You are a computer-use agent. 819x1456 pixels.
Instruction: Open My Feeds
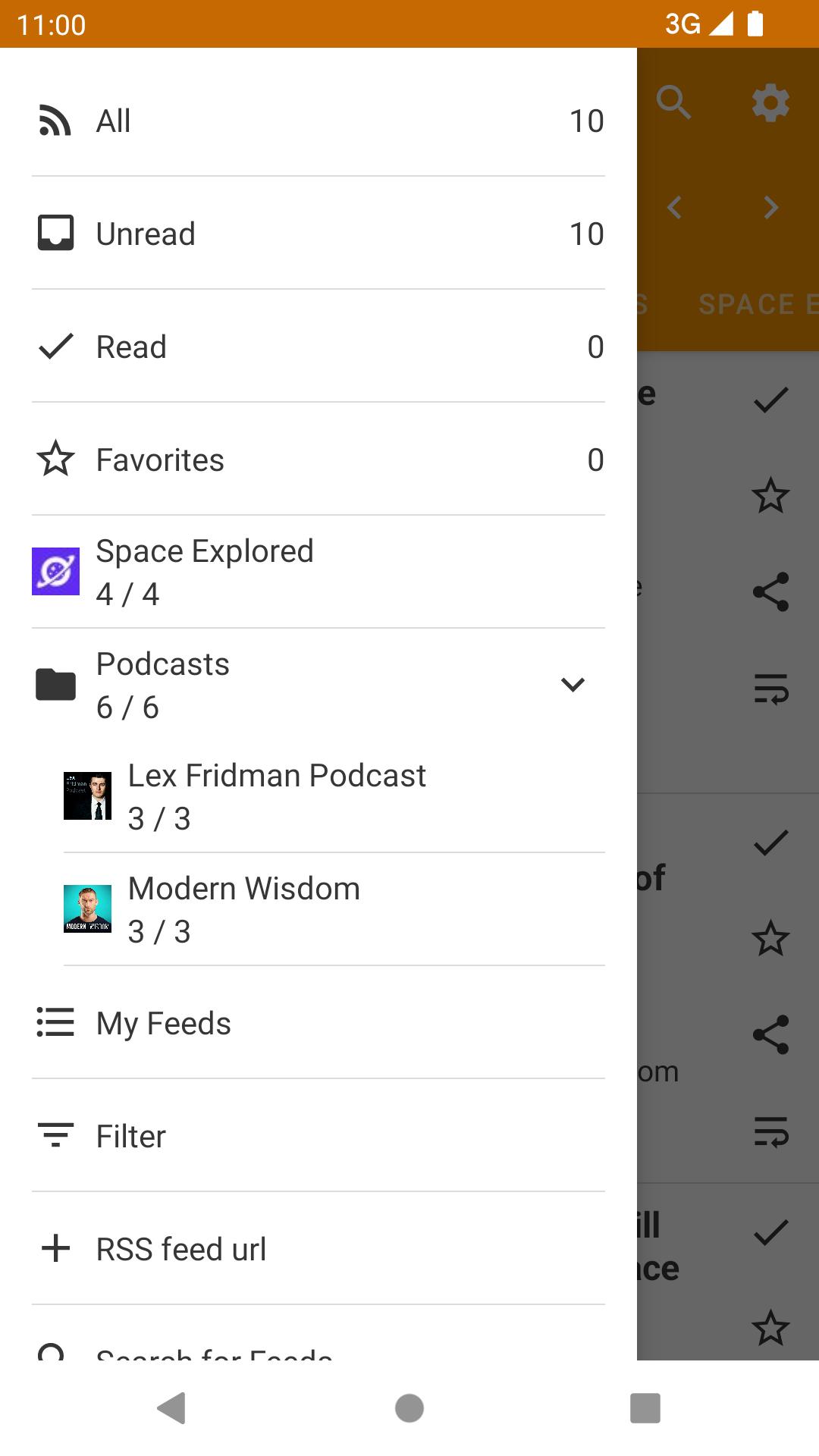point(318,1023)
